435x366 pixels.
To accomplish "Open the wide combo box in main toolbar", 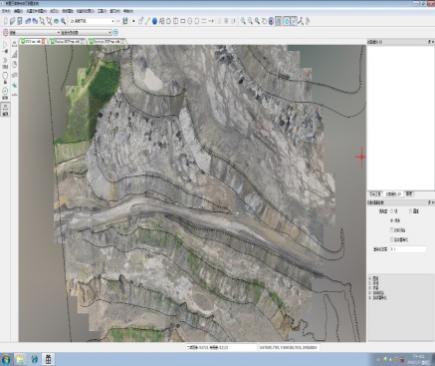I will pyautogui.click(x=93, y=21).
